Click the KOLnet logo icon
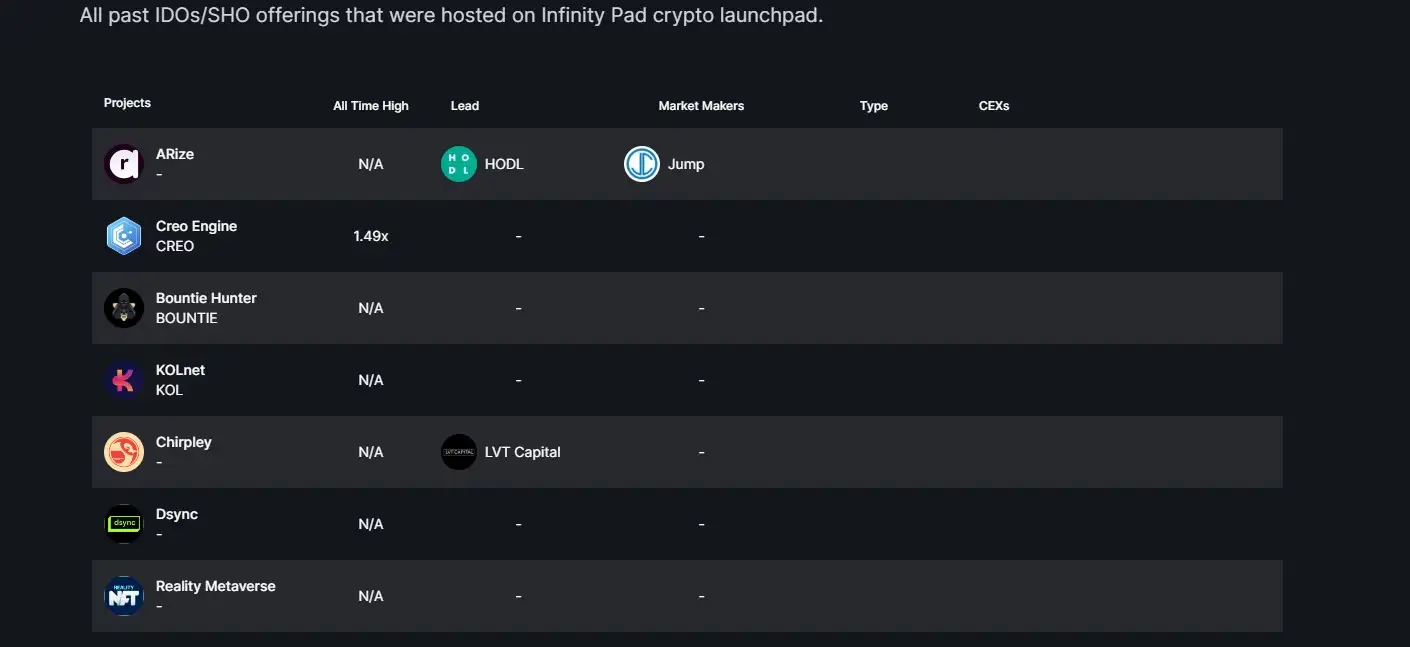Screen dimensions: 1410x647 [x=124, y=380]
